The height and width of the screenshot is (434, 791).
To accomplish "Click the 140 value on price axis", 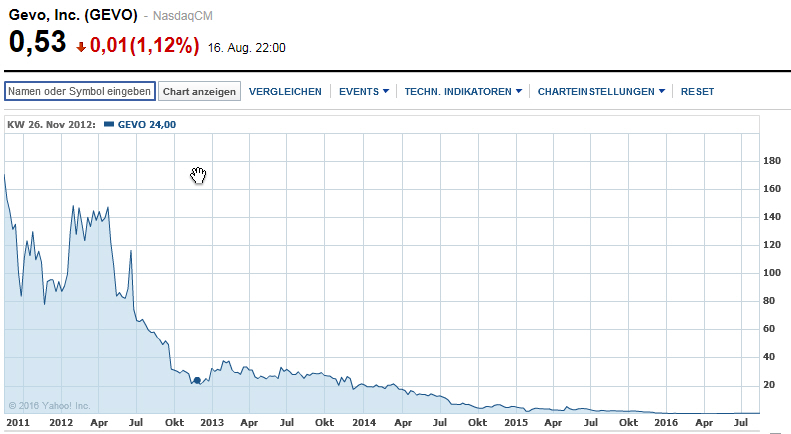I will pos(772,217).
